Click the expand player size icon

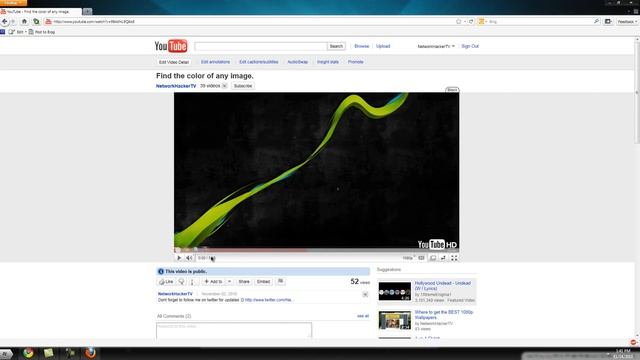click(x=443, y=258)
